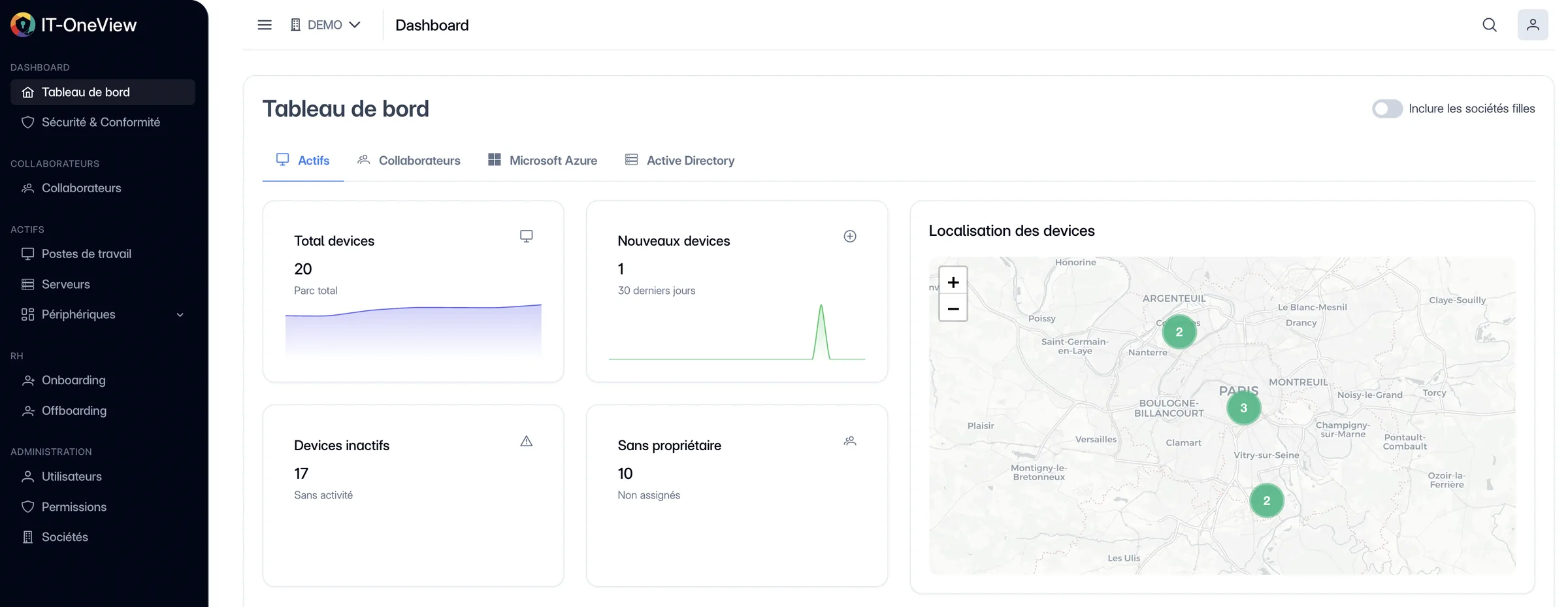
Task: Open the Onboarding page
Action: click(x=103, y=380)
